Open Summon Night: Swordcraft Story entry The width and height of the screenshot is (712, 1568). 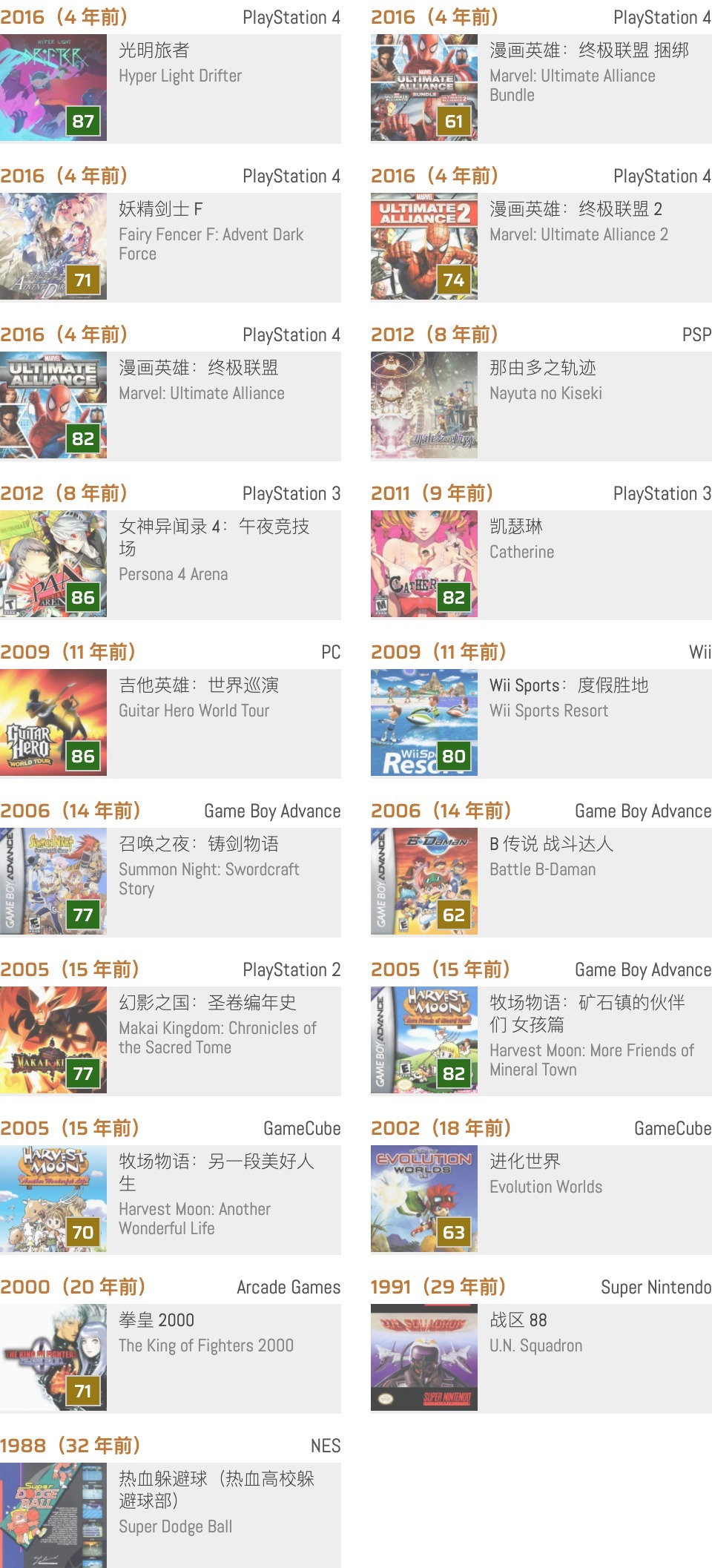pyautogui.click(x=209, y=879)
